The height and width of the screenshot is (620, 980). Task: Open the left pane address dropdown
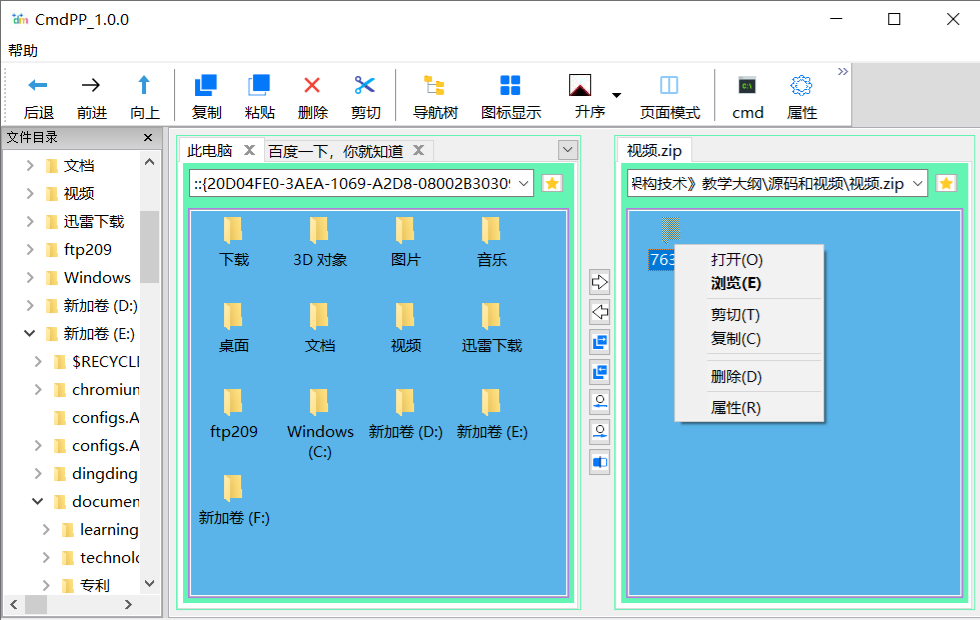tap(524, 183)
